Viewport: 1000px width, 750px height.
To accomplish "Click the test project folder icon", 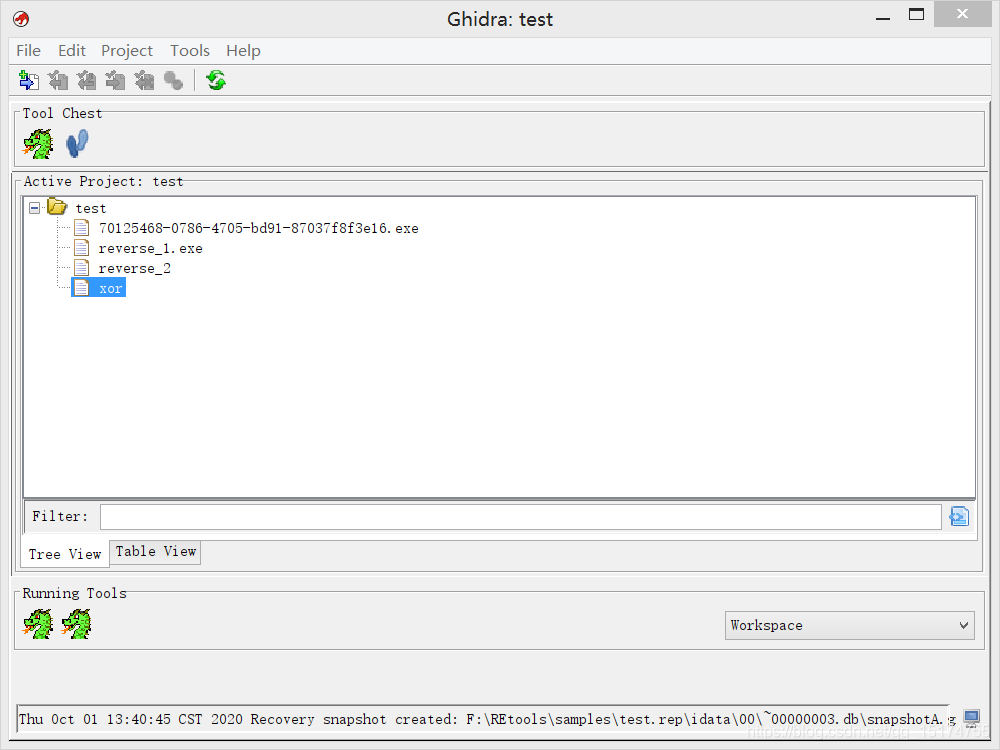I will (57, 207).
